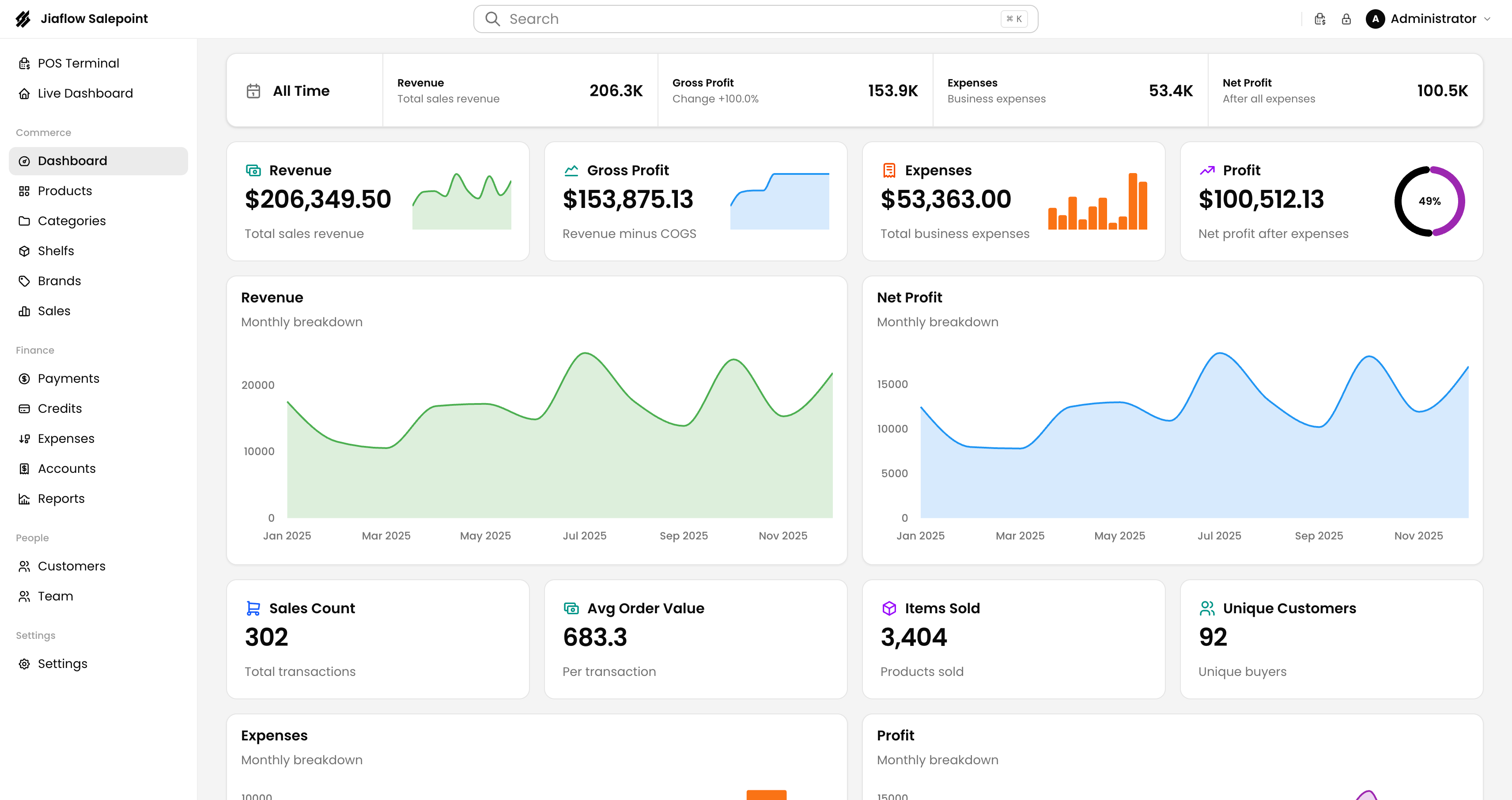The height and width of the screenshot is (800, 1512).
Task: Click the POS Terminal sidebar icon
Action: [x=24, y=64]
